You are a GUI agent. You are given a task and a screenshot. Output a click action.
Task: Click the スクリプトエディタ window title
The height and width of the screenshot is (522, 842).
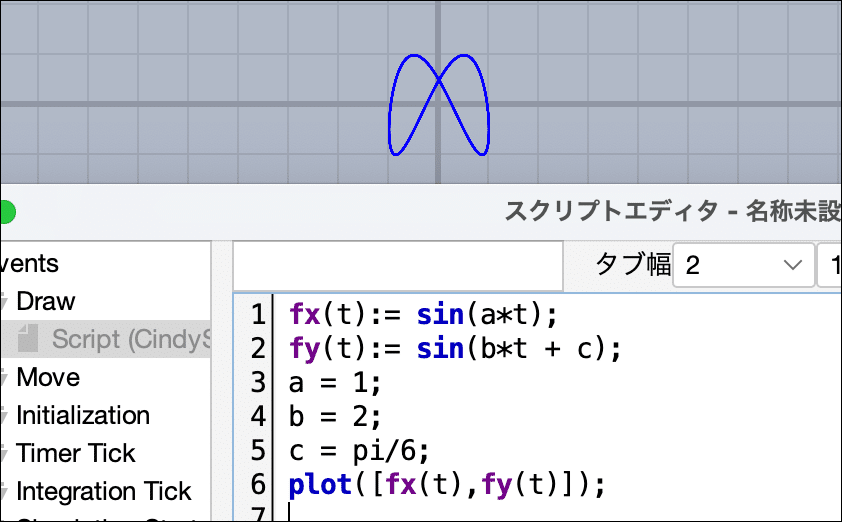click(672, 211)
